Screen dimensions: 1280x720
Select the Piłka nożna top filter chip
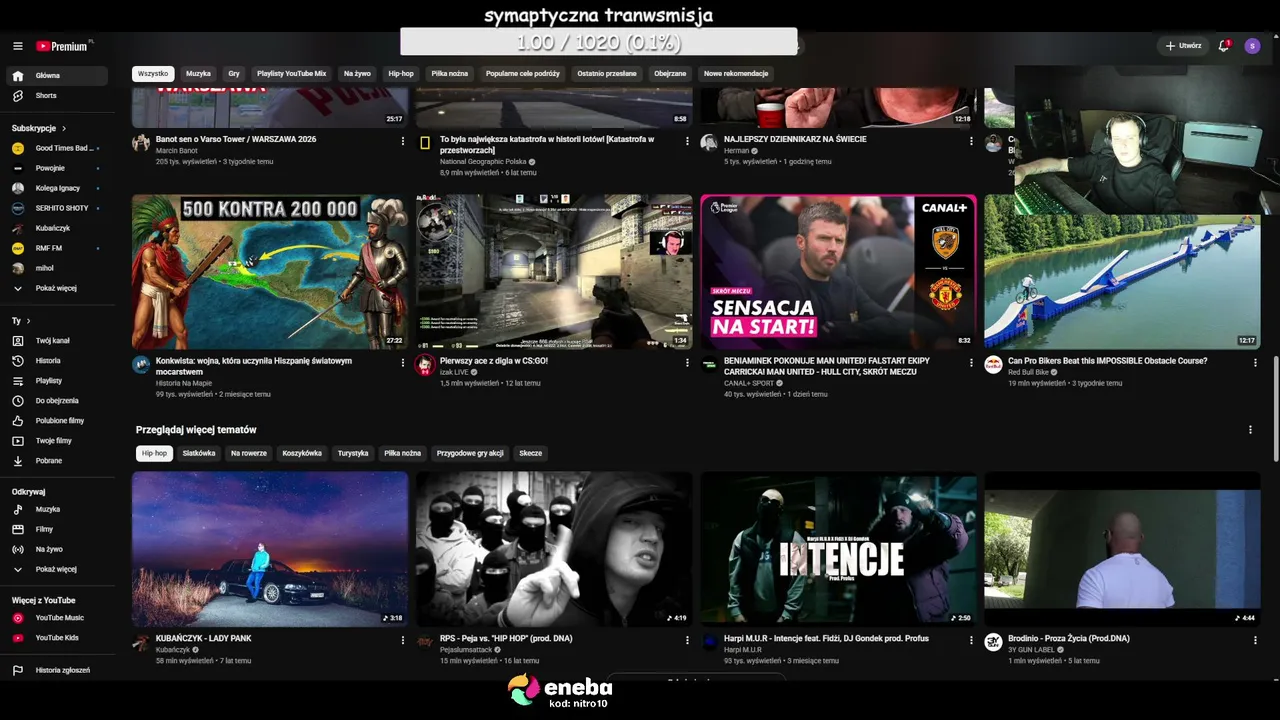pyautogui.click(x=450, y=74)
